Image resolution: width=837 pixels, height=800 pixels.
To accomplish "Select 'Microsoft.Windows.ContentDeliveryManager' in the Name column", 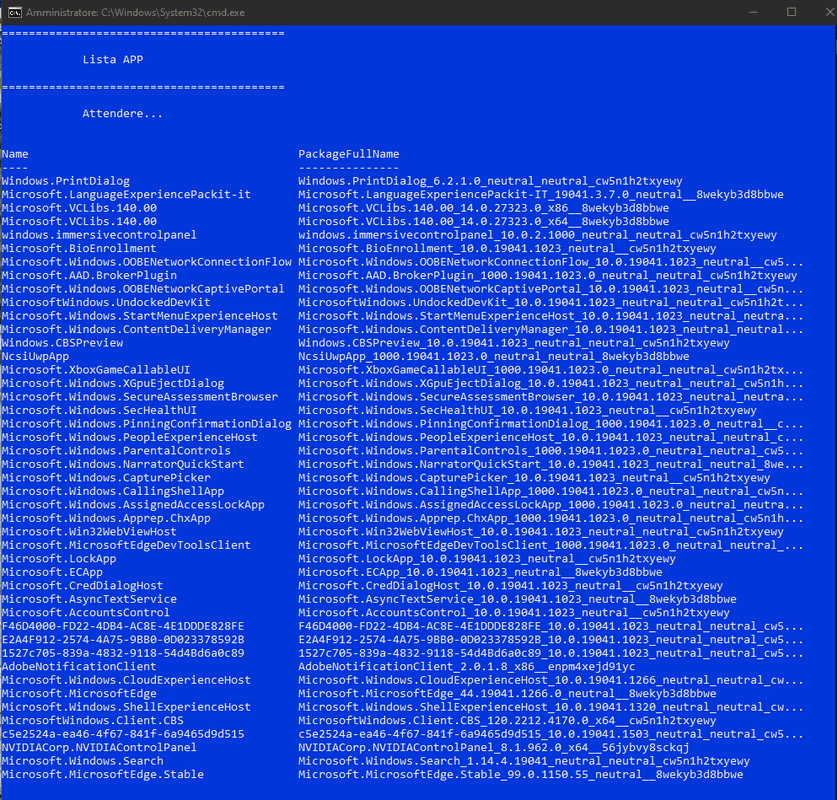I will pyautogui.click(x=136, y=329).
